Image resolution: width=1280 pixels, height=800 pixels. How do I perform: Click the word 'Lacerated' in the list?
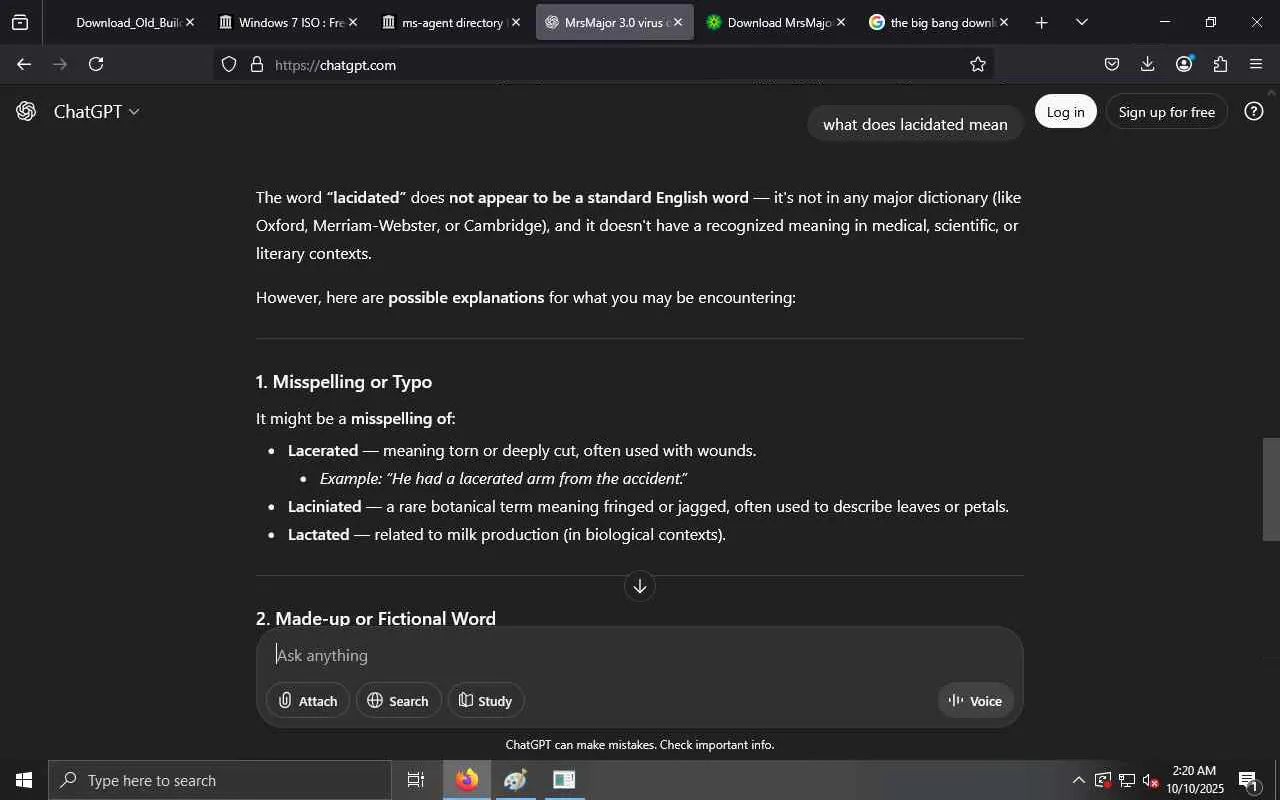323,451
